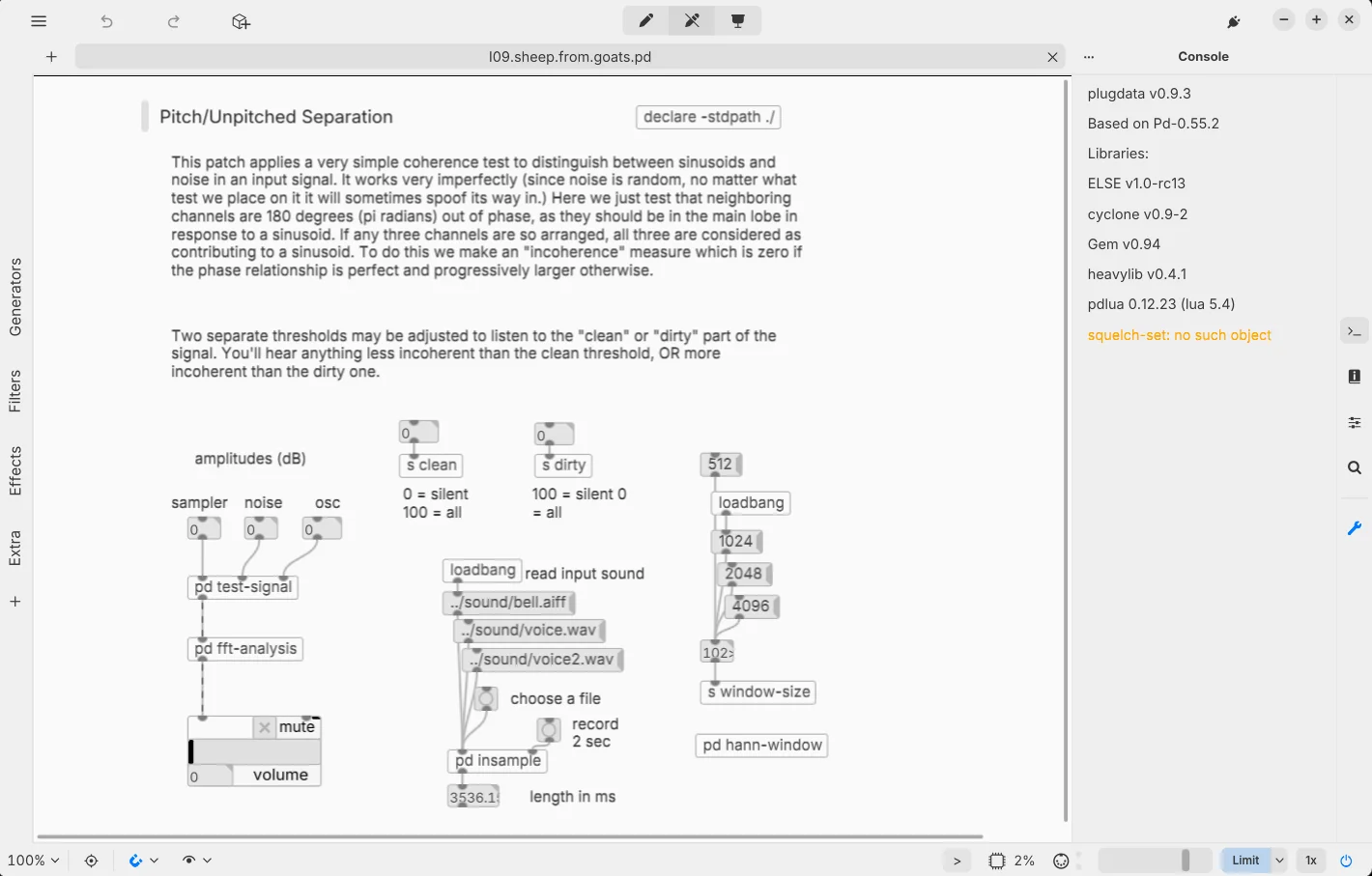Close the l09.sheep.from.goats.pd tab
Screen dimensions: 1372x876
[x=1052, y=57]
